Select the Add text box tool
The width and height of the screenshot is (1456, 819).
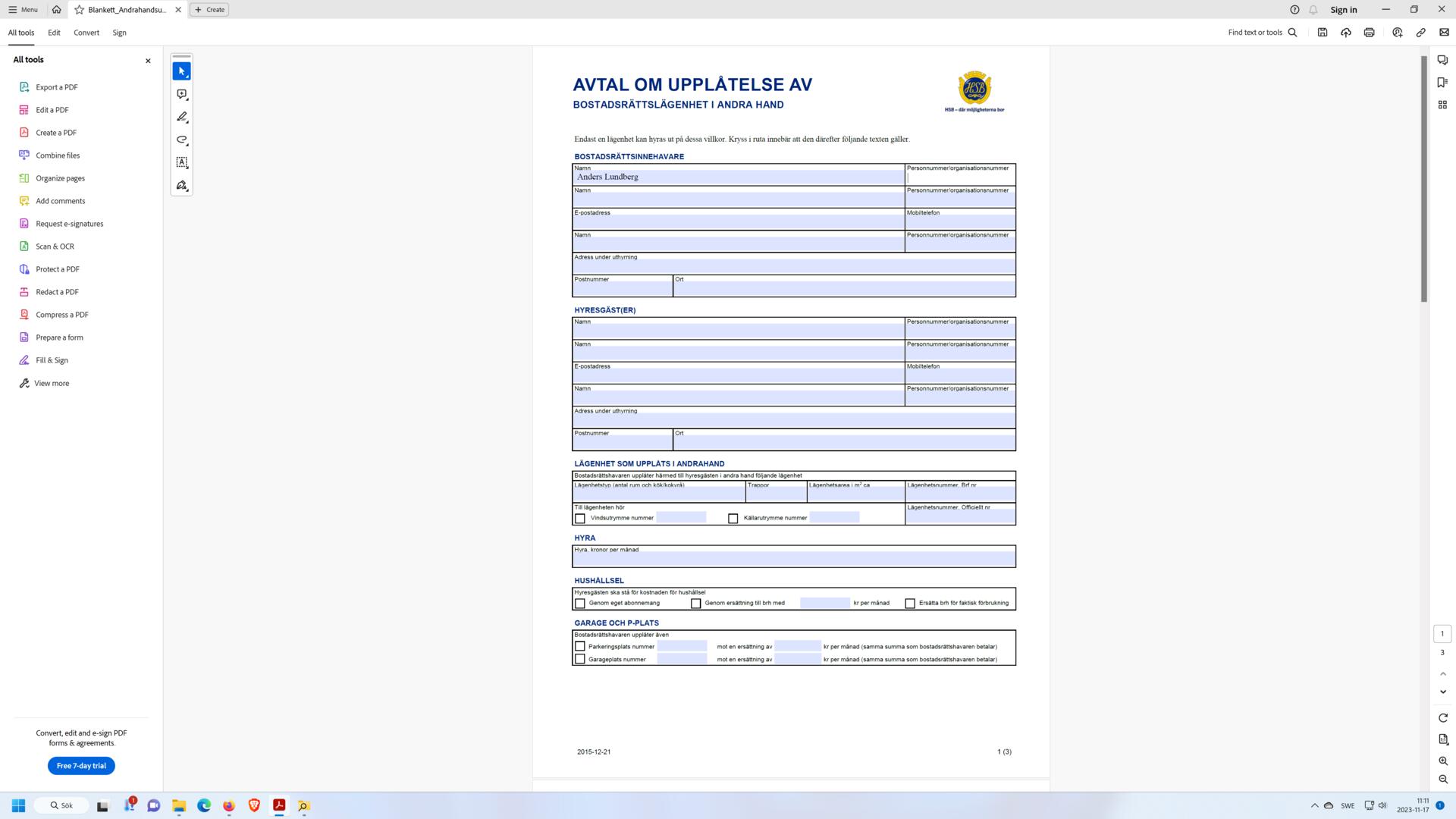click(181, 162)
